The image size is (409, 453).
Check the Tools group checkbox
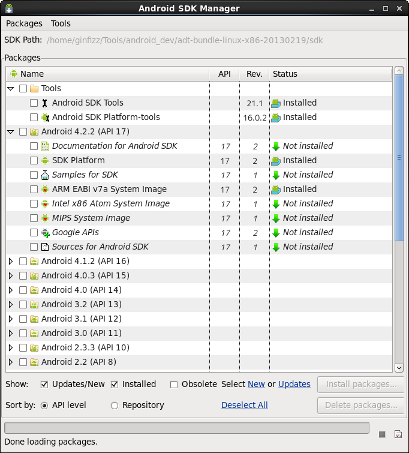[x=23, y=89]
